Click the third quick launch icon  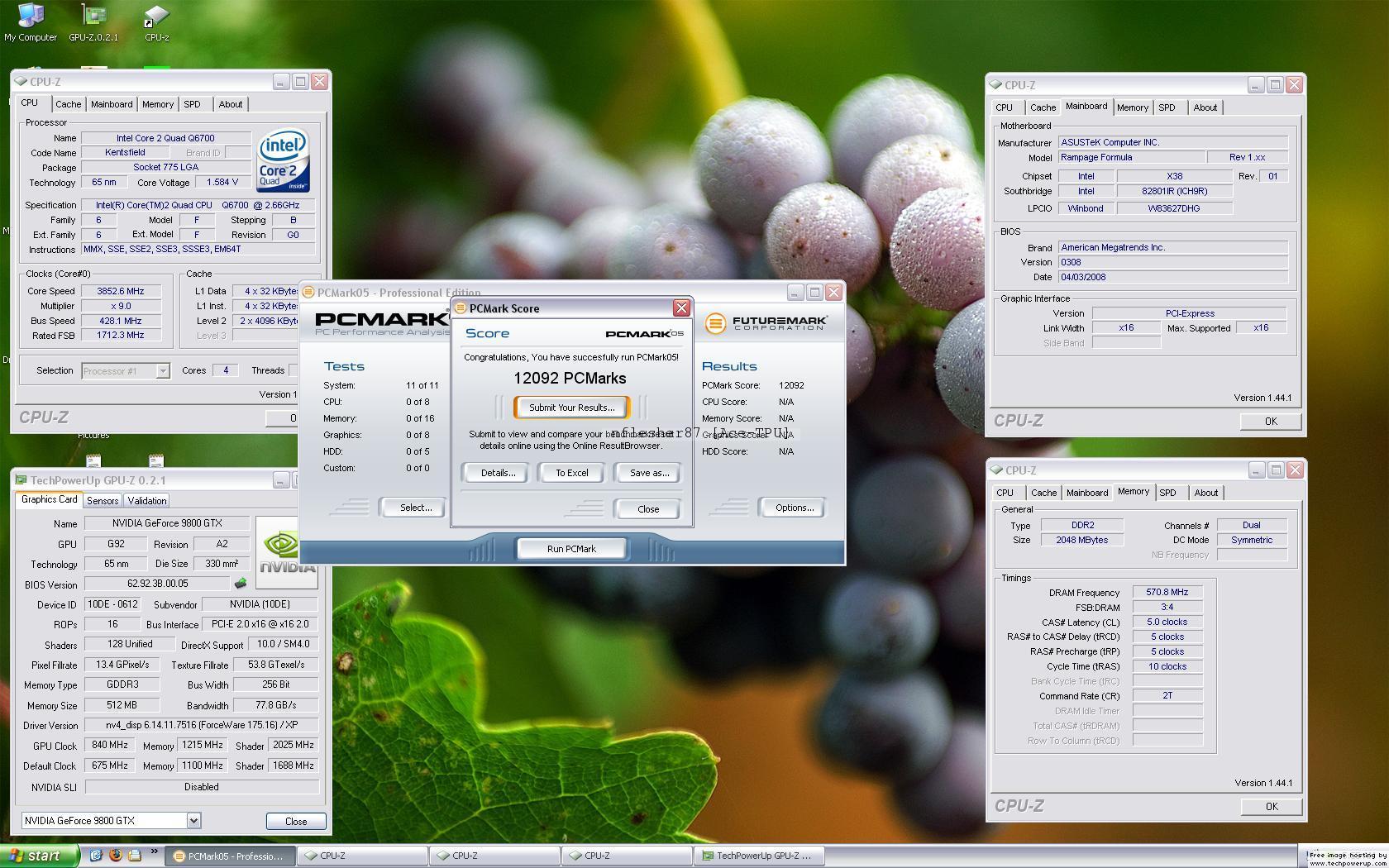[x=135, y=856]
